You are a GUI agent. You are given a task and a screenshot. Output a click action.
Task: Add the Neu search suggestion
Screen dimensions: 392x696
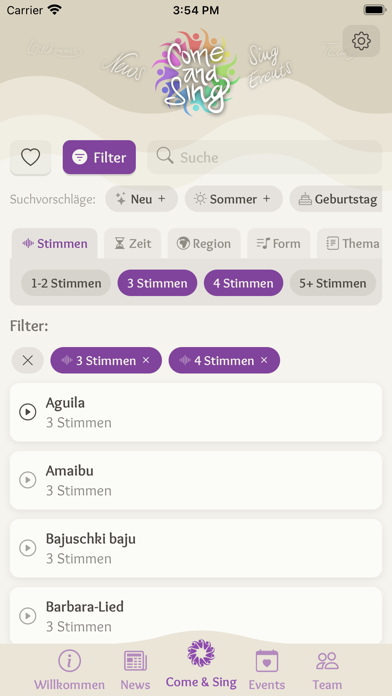[x=142, y=199]
